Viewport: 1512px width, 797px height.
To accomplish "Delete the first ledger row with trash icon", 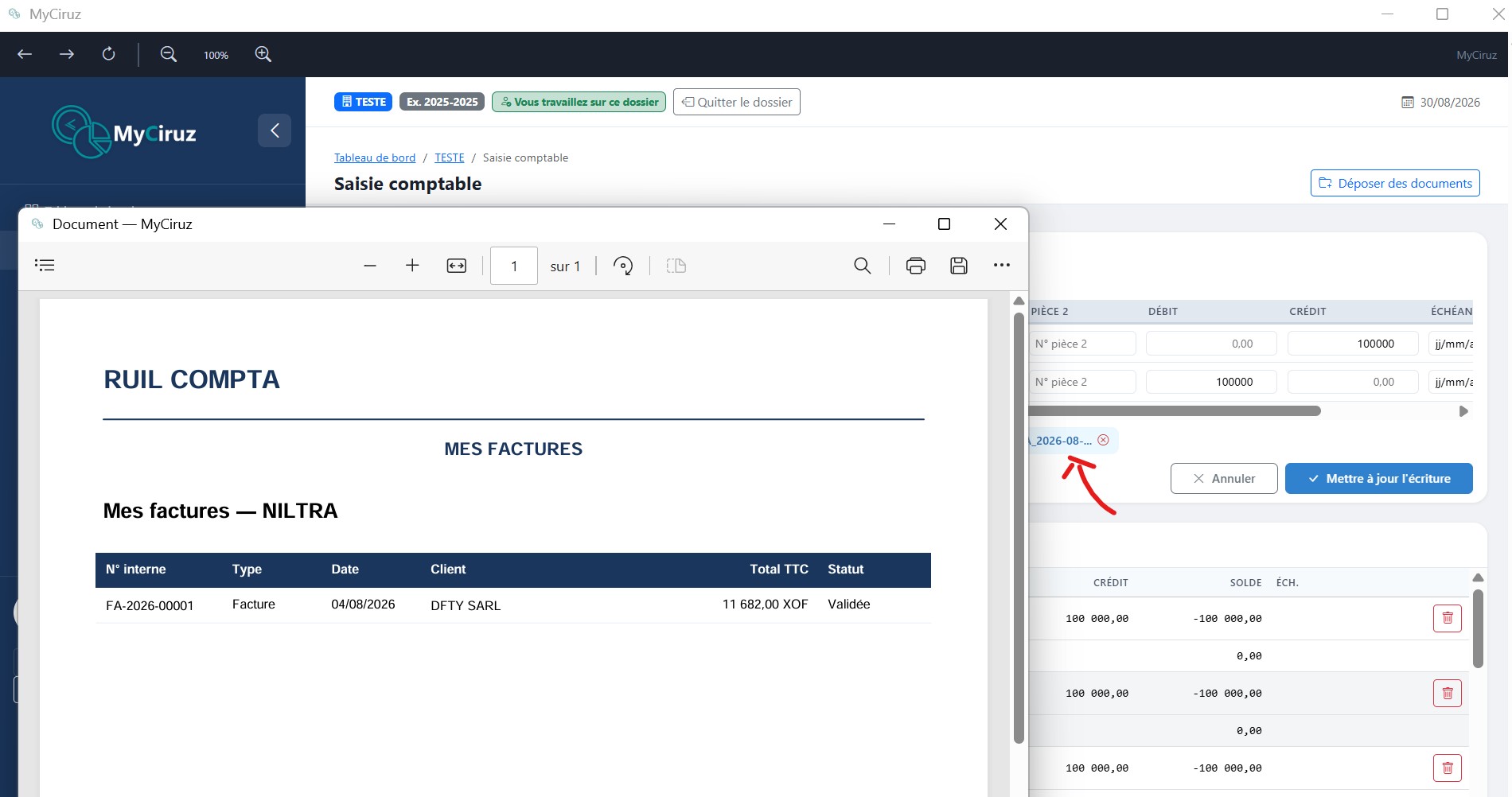I will (1448, 618).
